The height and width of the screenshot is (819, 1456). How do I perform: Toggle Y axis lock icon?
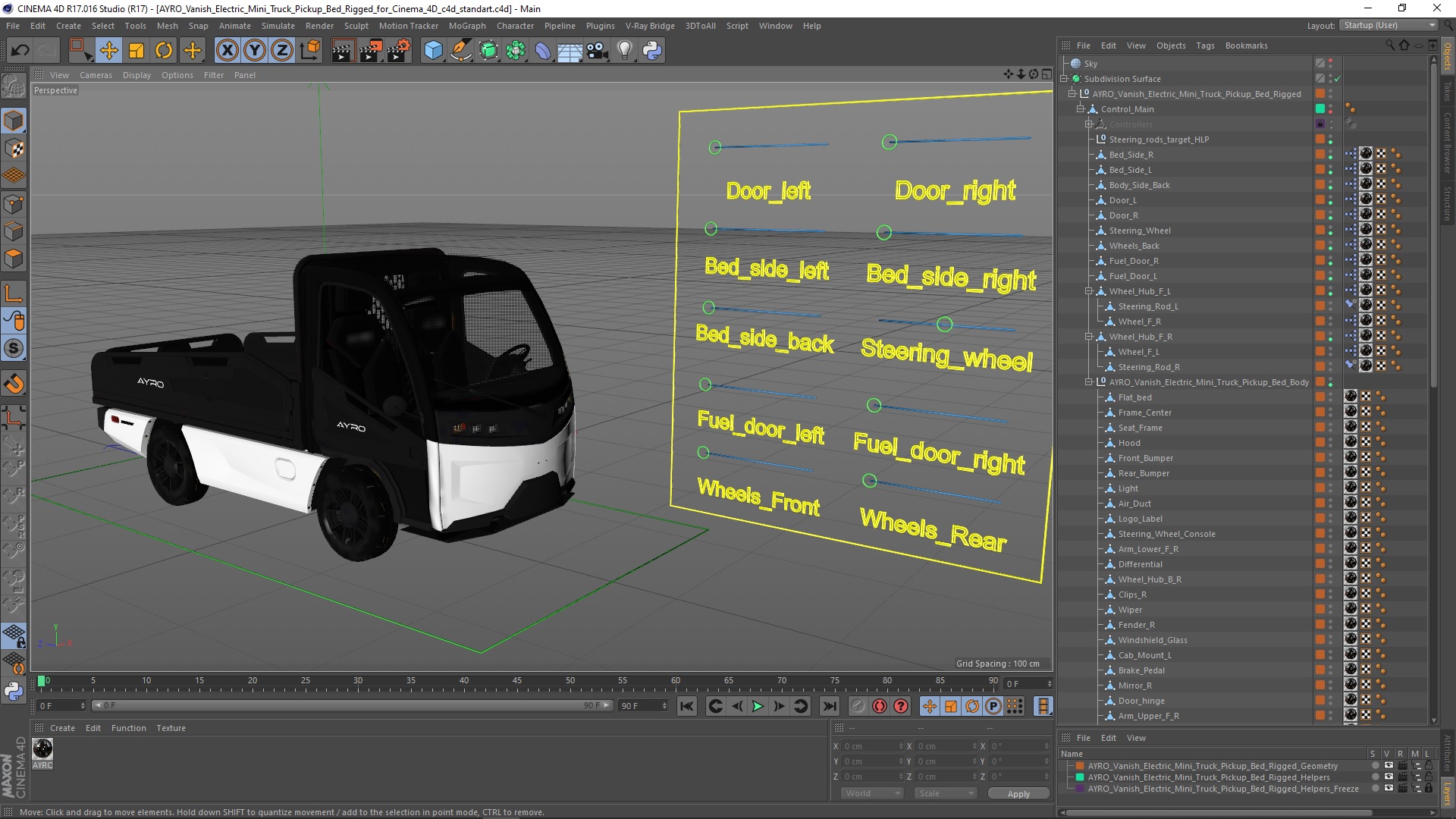[x=255, y=51]
